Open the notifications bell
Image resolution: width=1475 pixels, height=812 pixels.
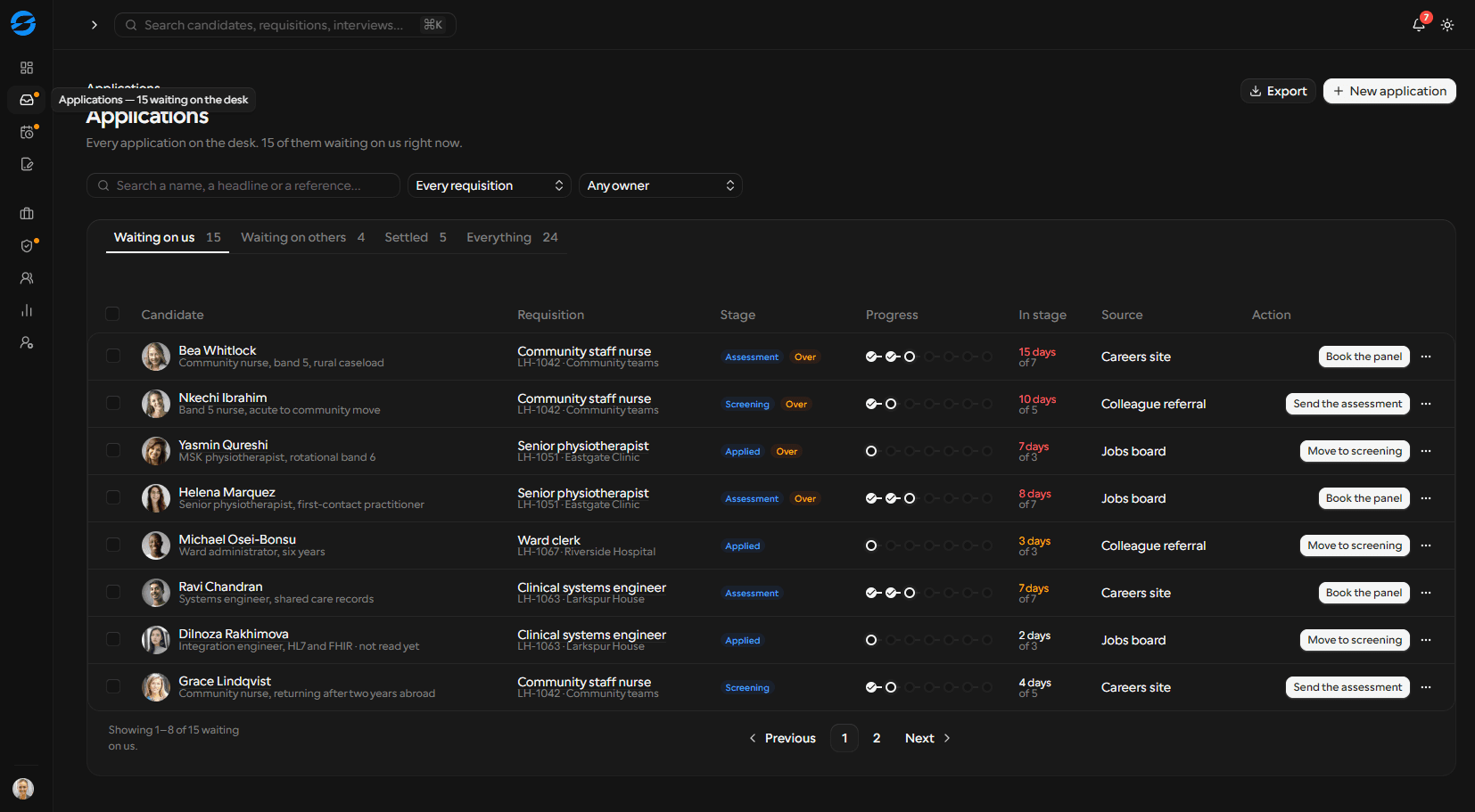[1419, 25]
